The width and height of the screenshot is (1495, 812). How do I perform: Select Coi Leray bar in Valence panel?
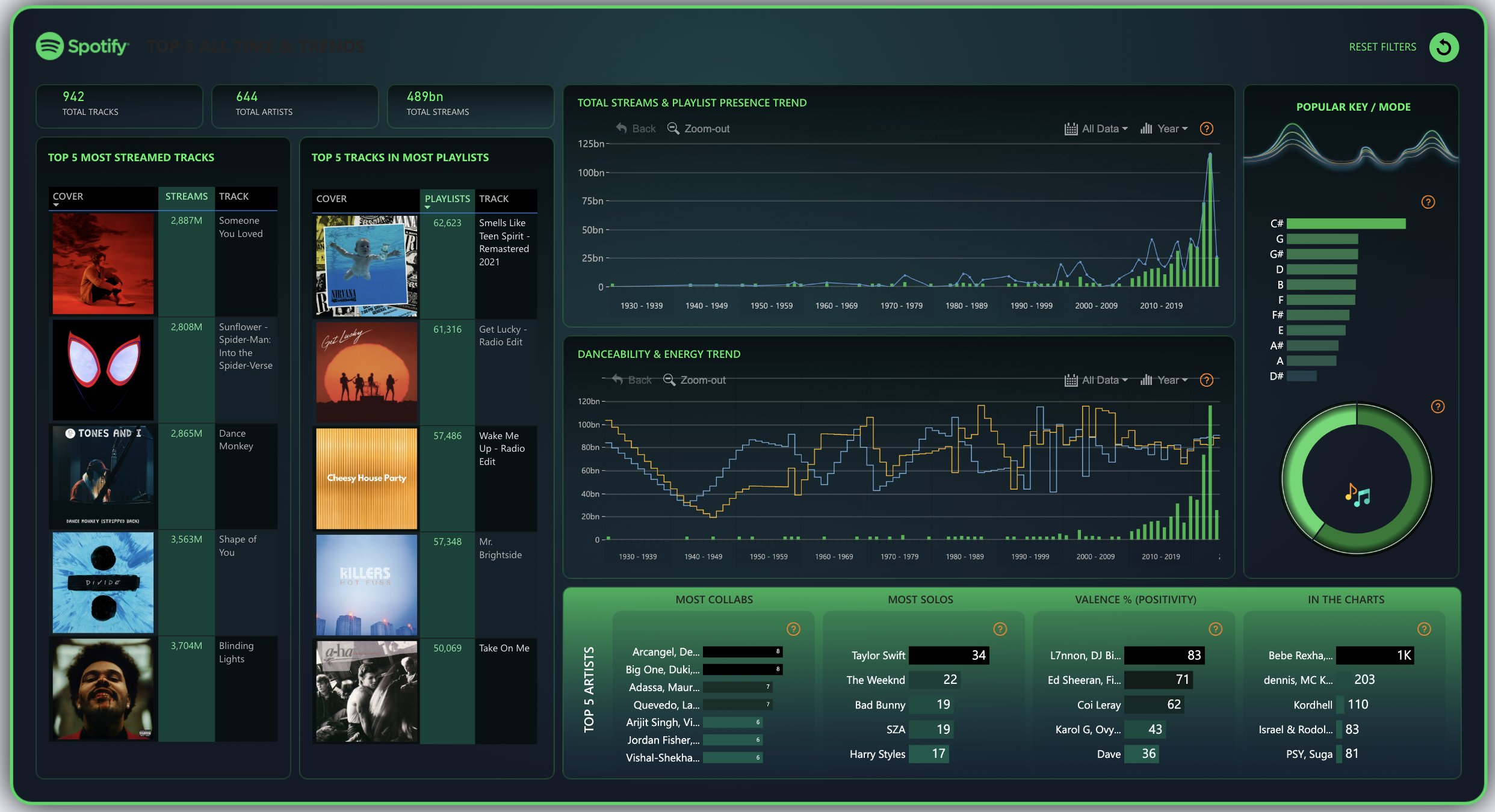point(1154,704)
